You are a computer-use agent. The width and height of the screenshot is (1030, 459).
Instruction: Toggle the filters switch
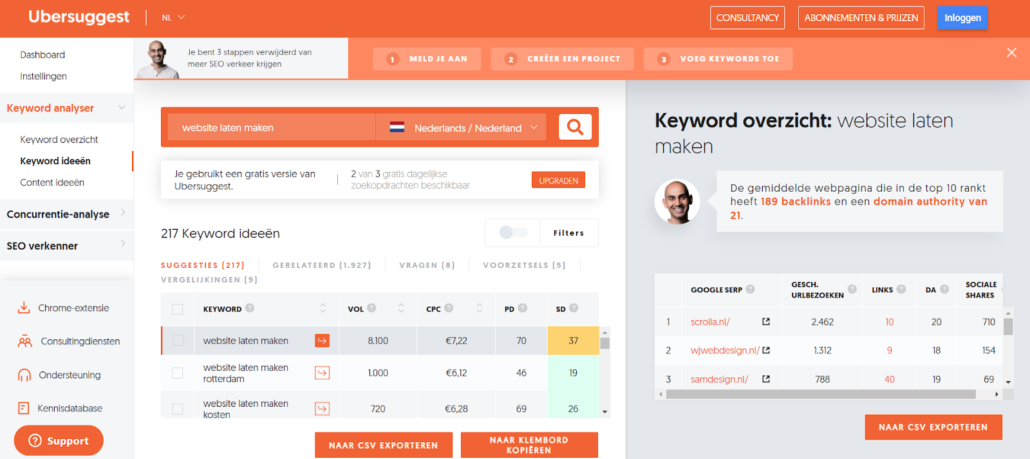click(x=512, y=232)
